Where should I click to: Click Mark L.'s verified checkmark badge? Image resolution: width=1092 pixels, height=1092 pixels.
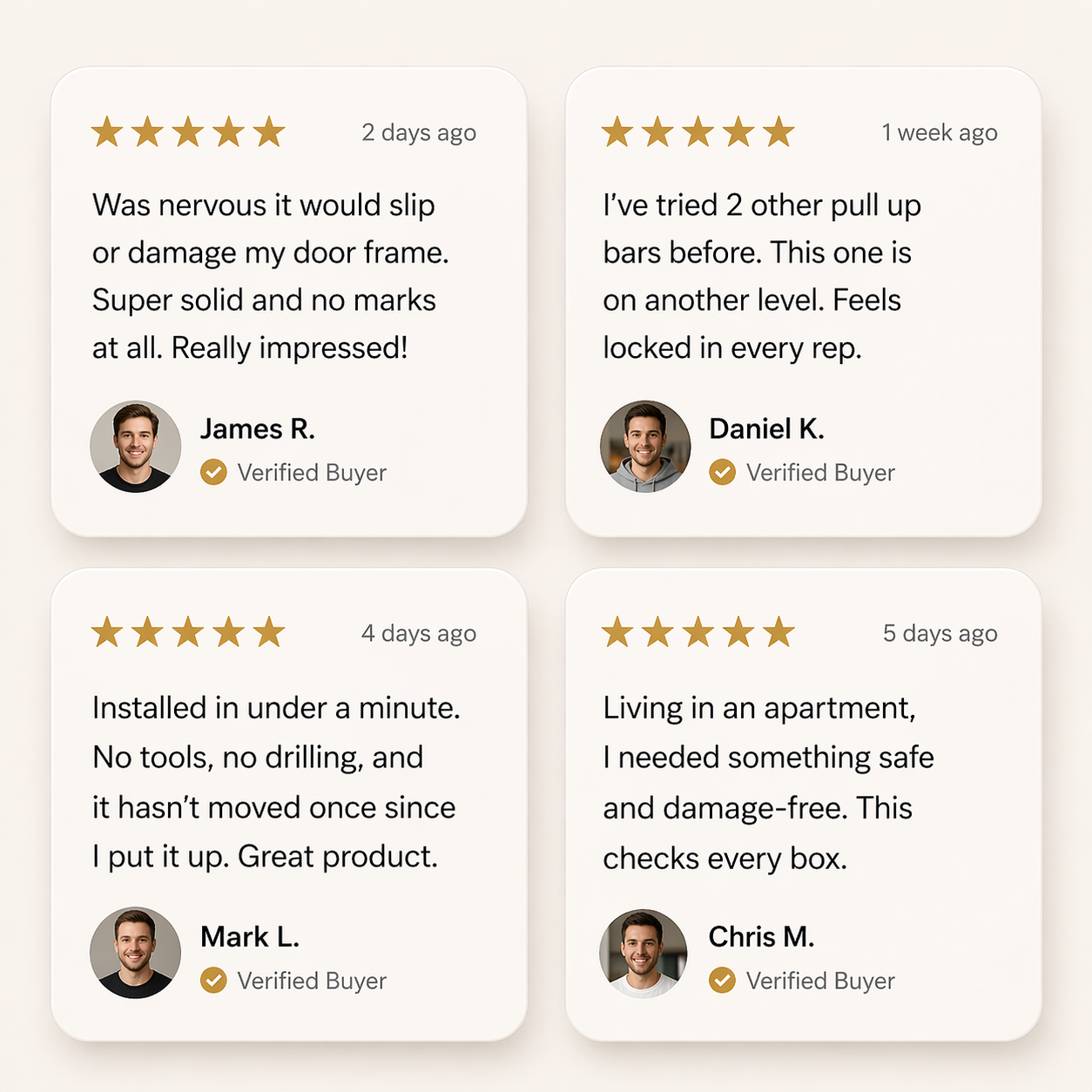coord(213,981)
